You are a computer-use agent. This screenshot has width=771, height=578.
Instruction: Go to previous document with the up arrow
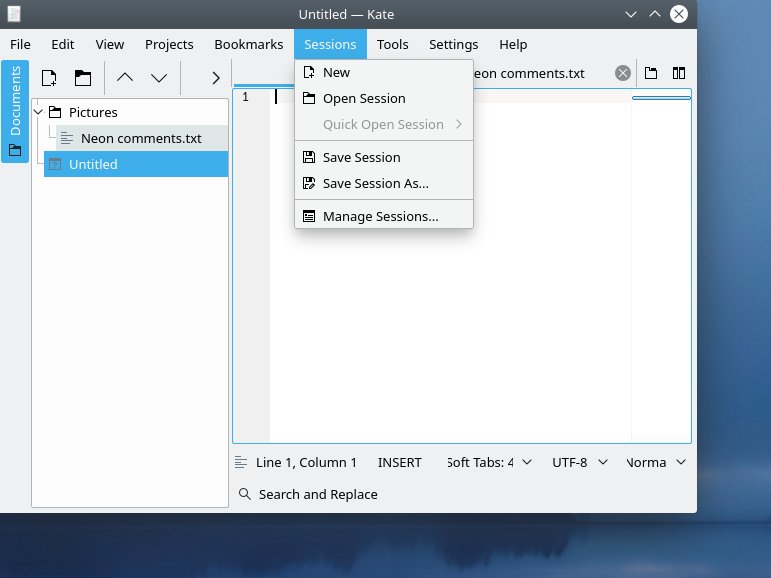pos(125,78)
